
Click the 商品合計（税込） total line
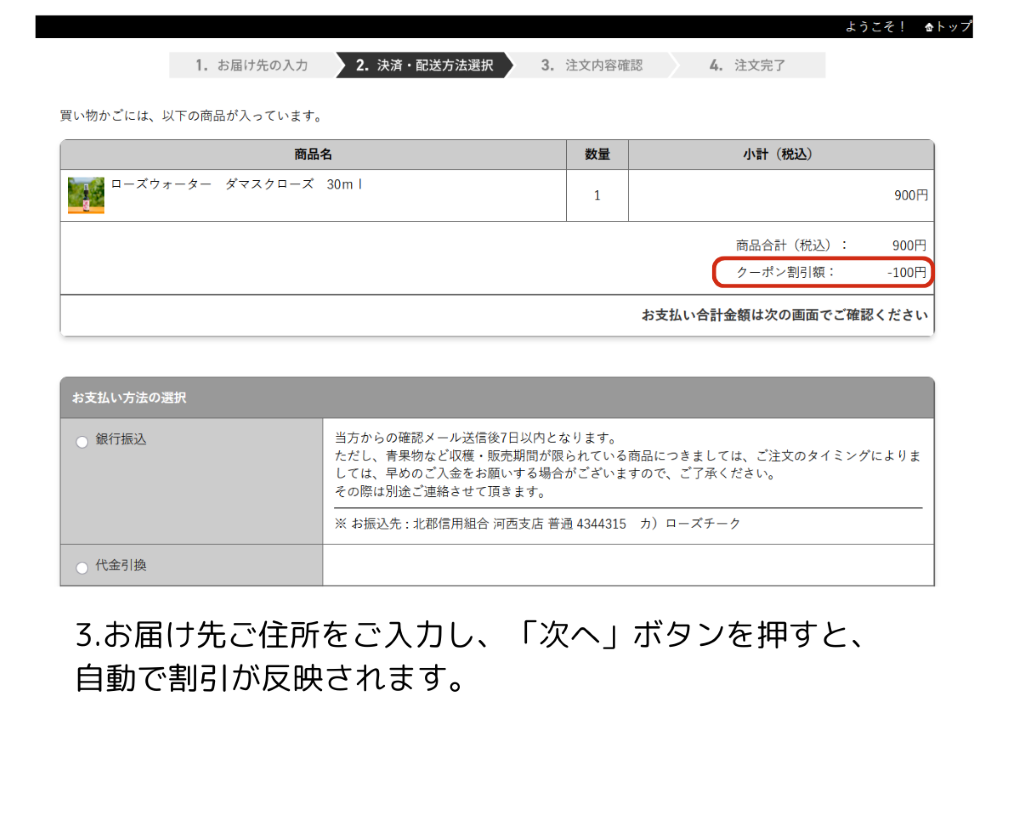click(830, 245)
